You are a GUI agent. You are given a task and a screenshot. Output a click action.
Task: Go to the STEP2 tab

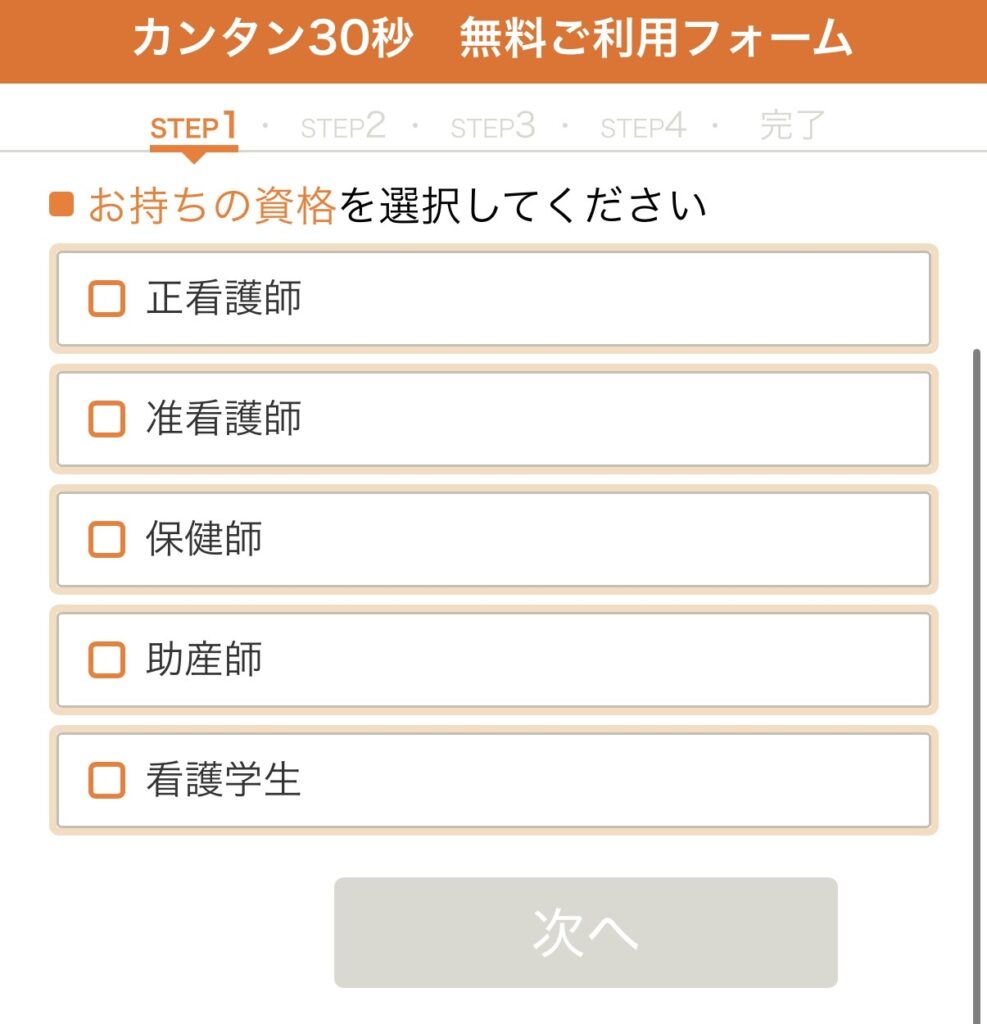click(343, 127)
